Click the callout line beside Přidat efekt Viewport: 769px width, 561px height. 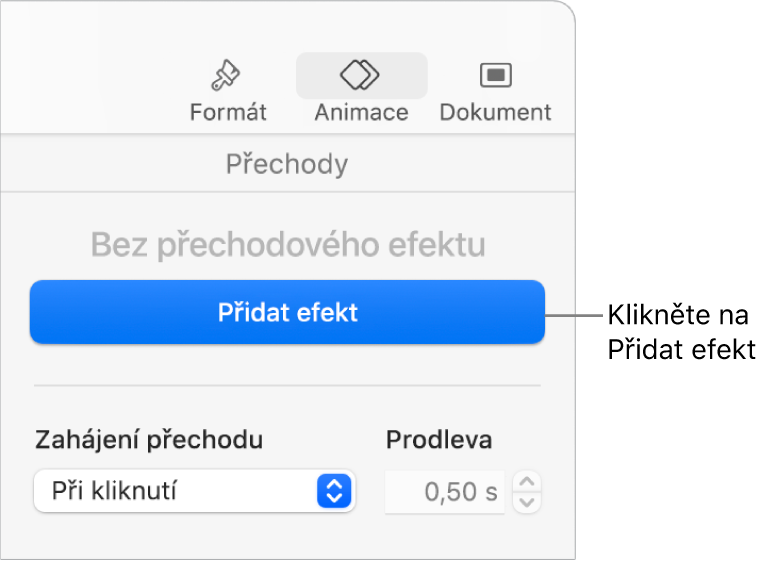[574, 315]
